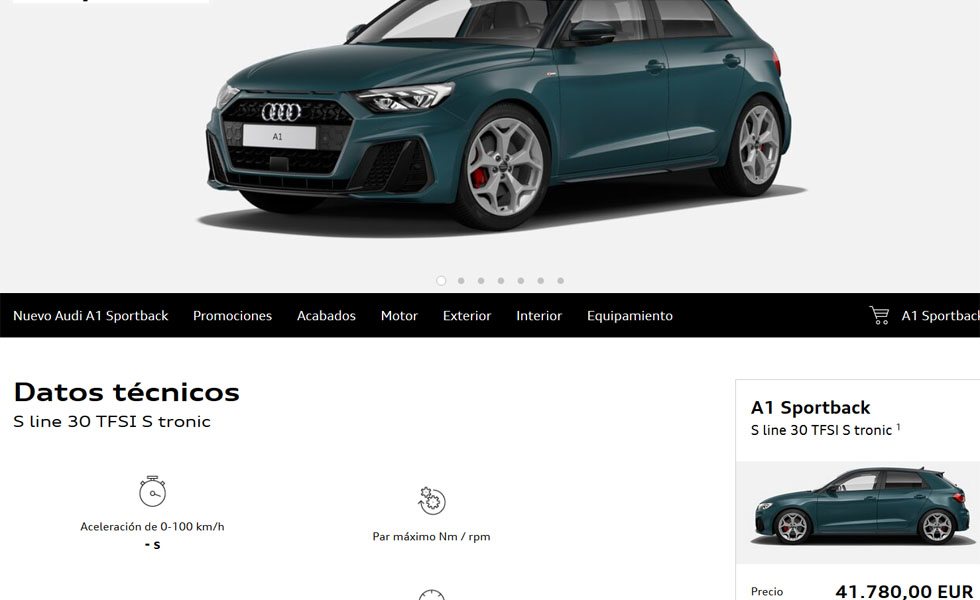The height and width of the screenshot is (600, 980).
Task: Select the first carousel dot
Action: pos(441,281)
